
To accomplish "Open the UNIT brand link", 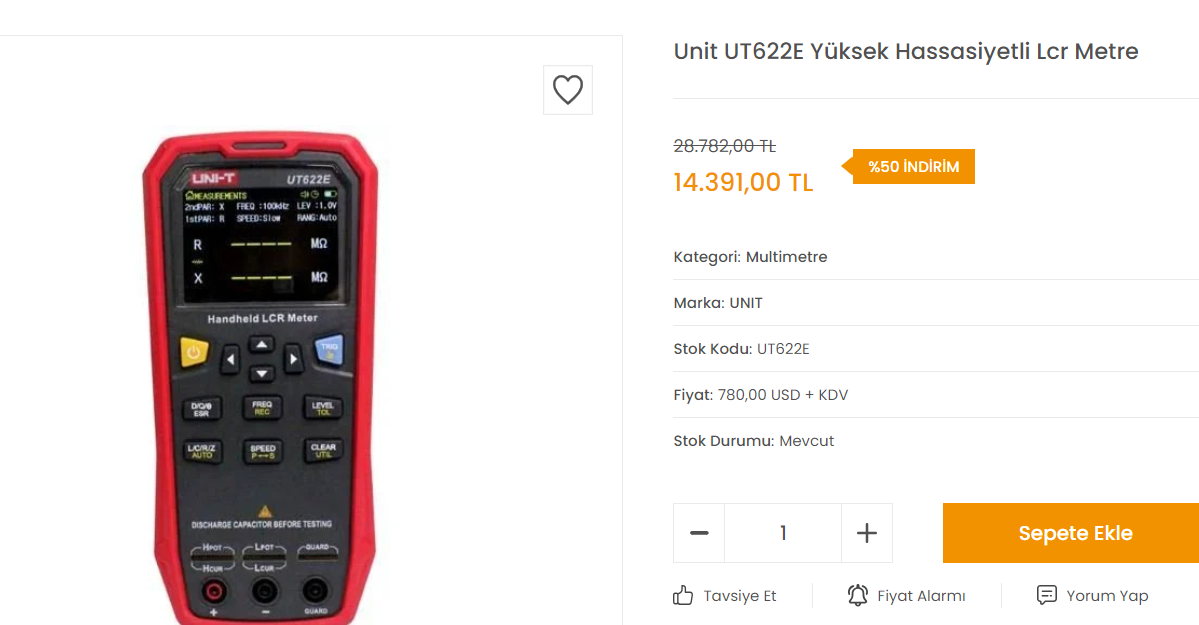I will point(746,303).
